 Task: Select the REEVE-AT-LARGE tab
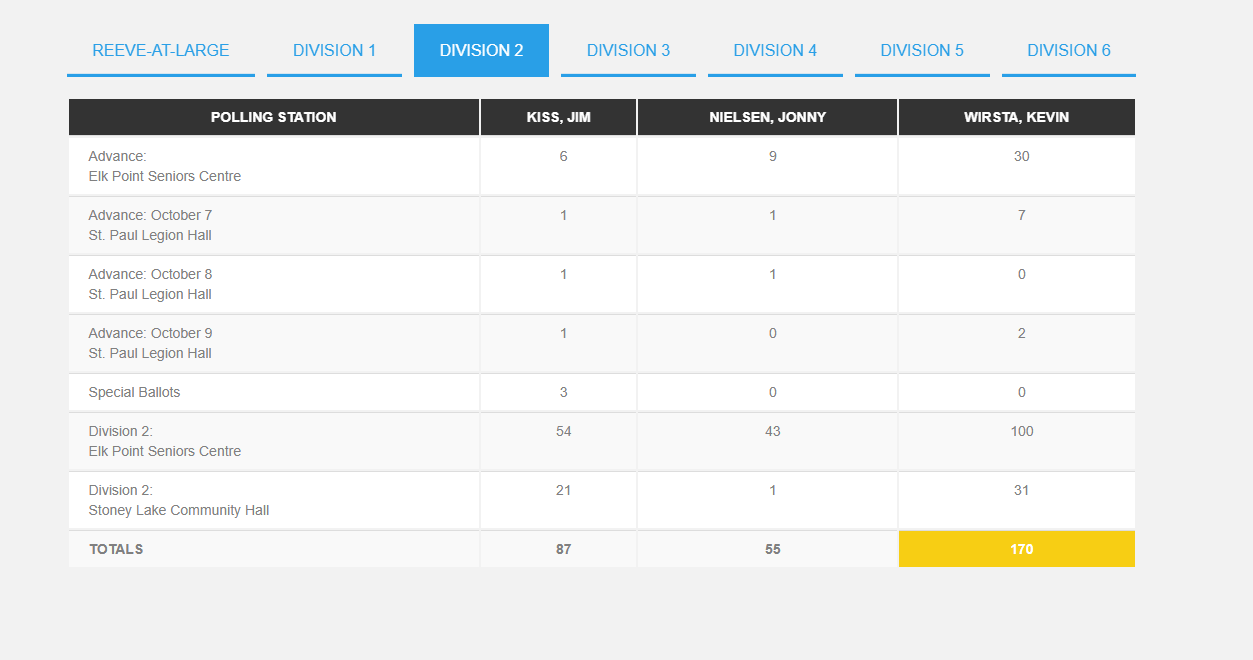pos(160,50)
